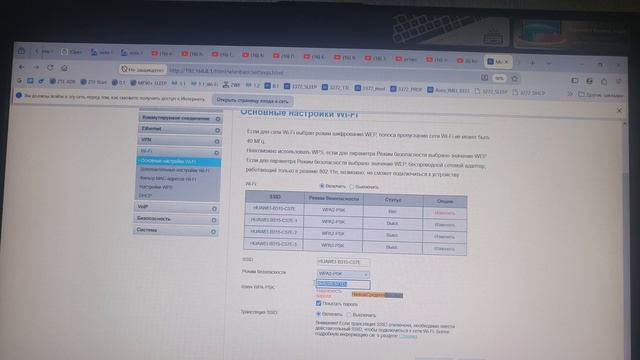
Task: Select Wi-Fi "Выключить" radio button
Action: [351, 187]
